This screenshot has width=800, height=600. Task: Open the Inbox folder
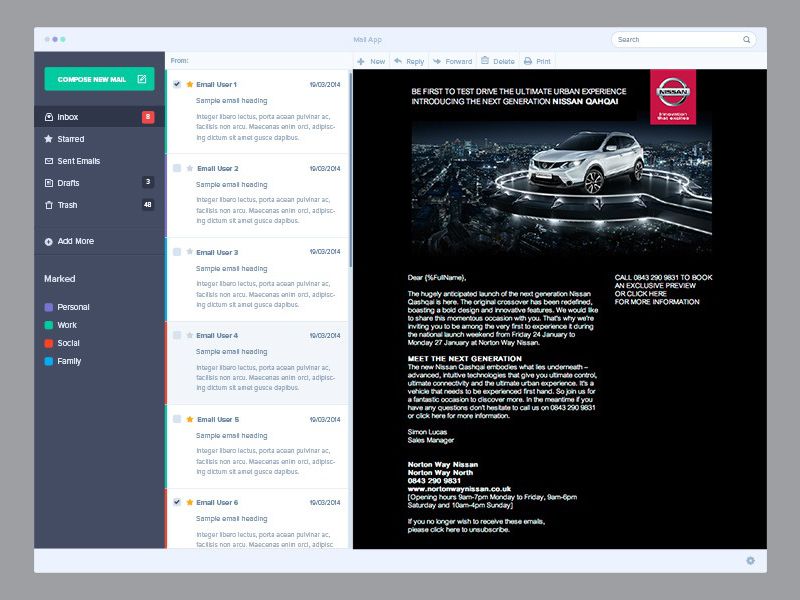coord(99,117)
